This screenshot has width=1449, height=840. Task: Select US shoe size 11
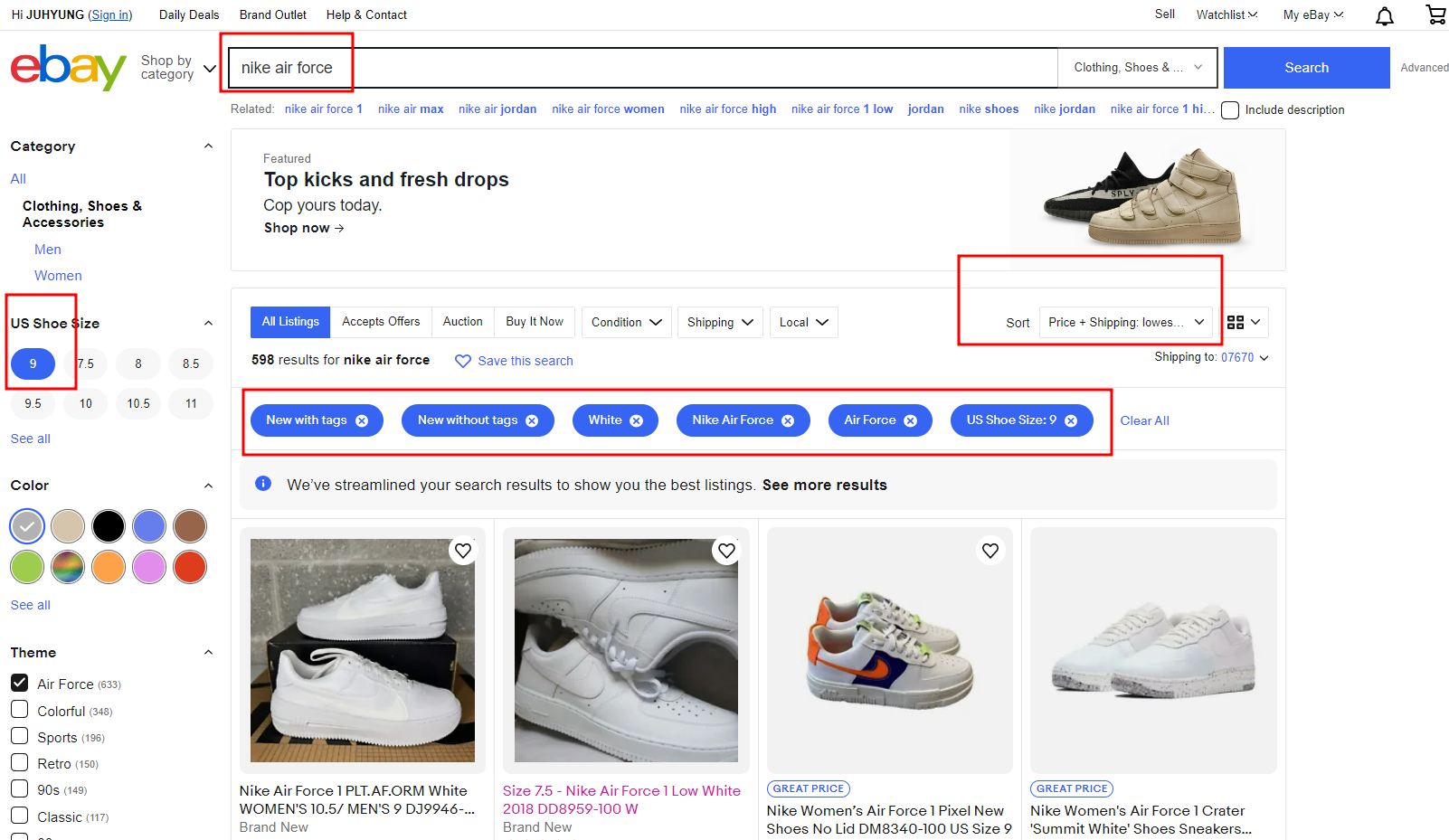point(191,403)
